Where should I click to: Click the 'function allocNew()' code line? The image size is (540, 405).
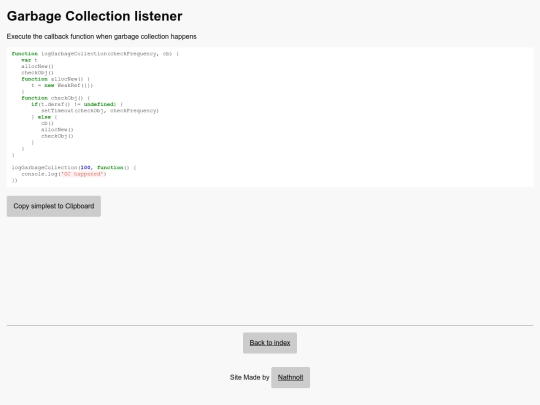(55, 79)
